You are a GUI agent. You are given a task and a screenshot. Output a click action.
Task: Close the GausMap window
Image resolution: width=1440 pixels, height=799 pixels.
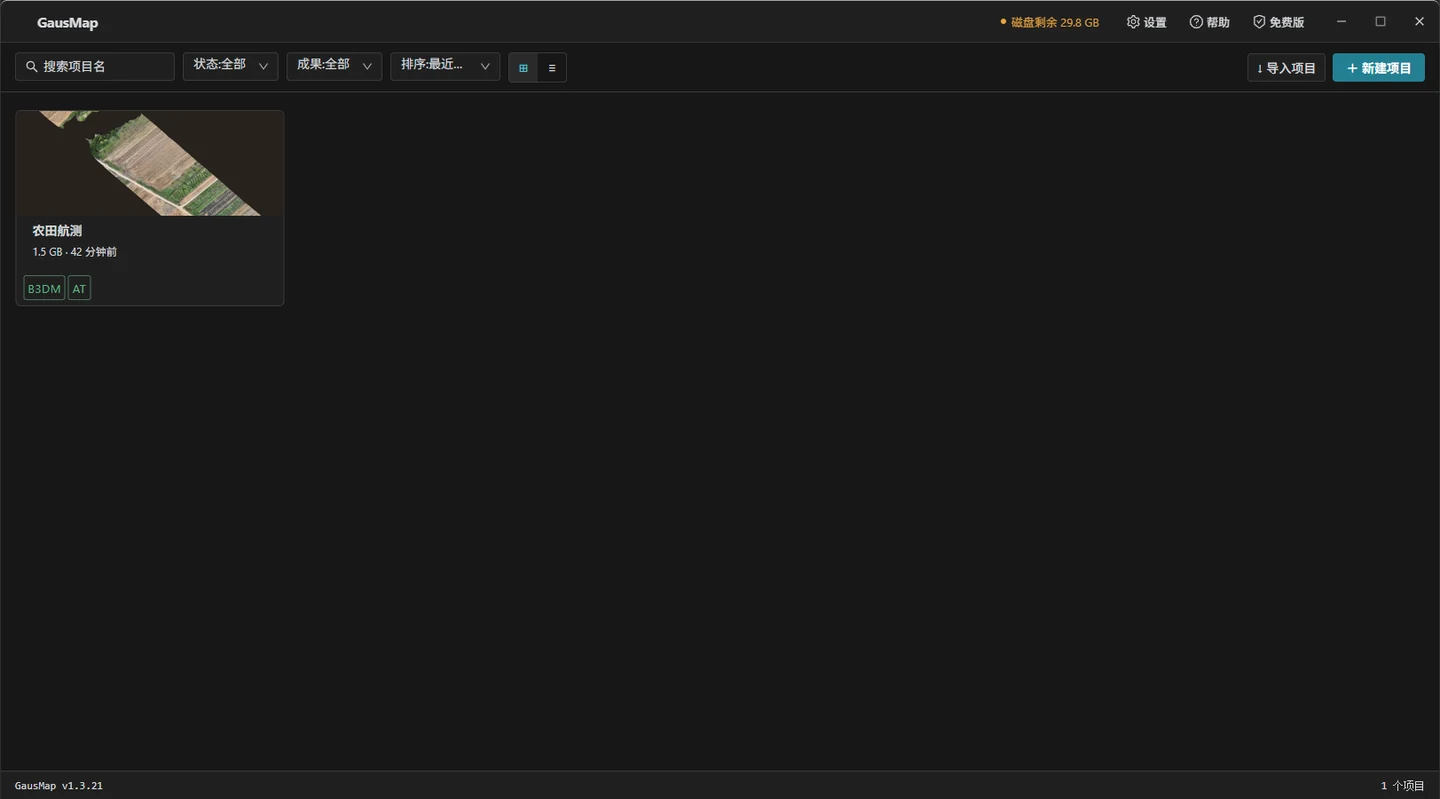[x=1419, y=21]
